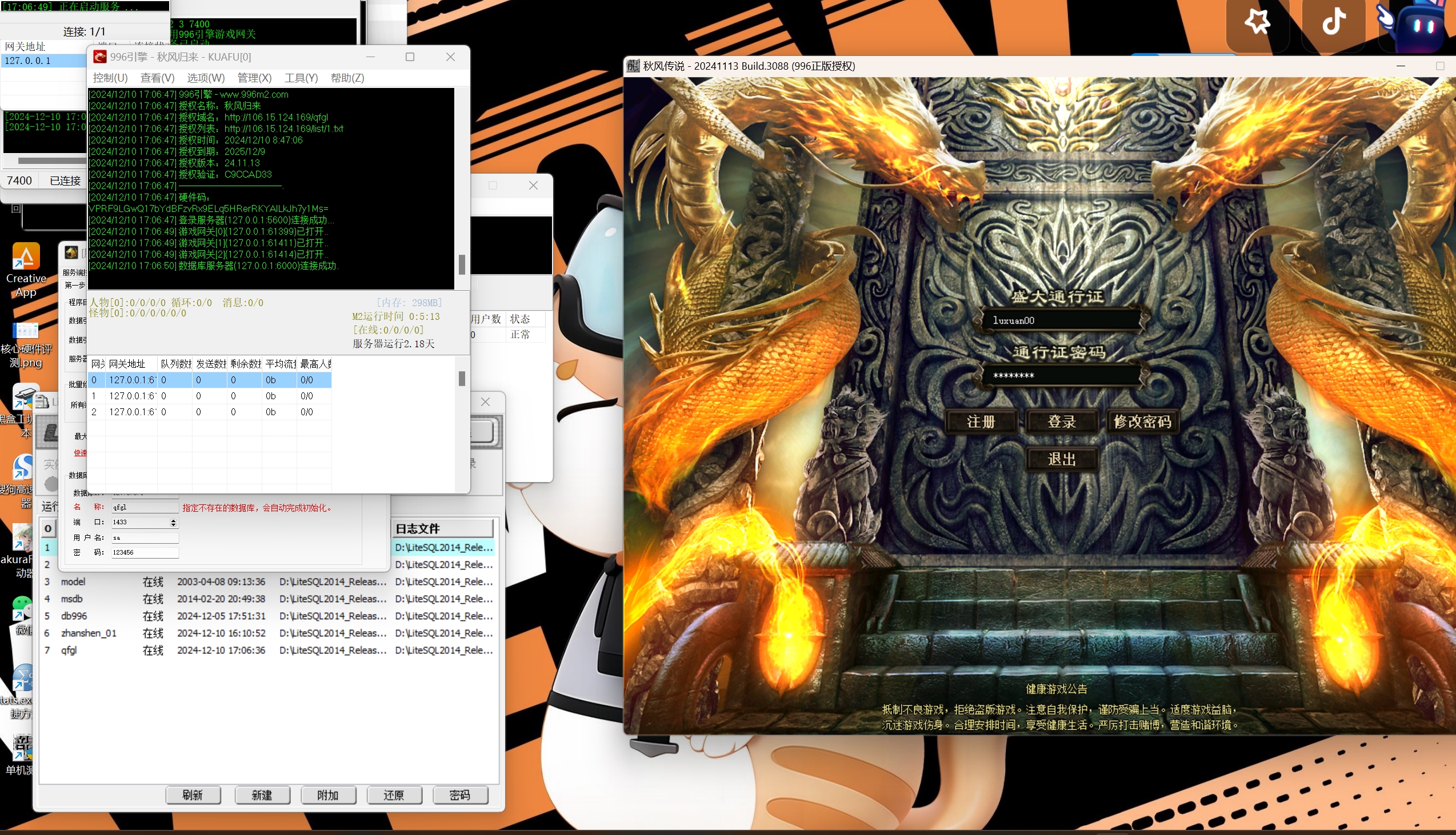1456x835 pixels.
Task: Open the 黑盒工坊 desktop shortcut
Action: click(x=23, y=411)
